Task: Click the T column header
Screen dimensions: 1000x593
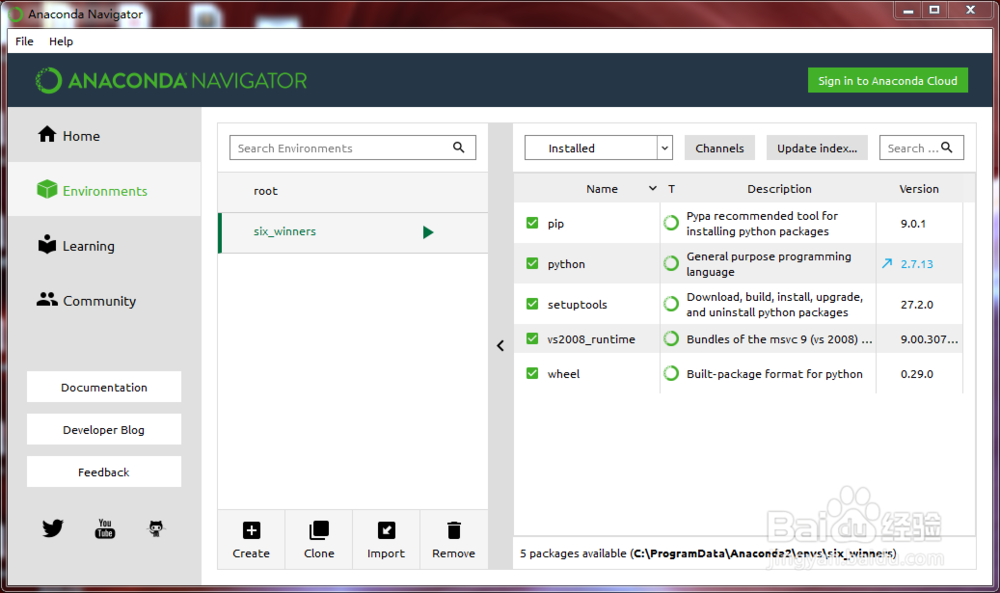Action: pos(672,189)
